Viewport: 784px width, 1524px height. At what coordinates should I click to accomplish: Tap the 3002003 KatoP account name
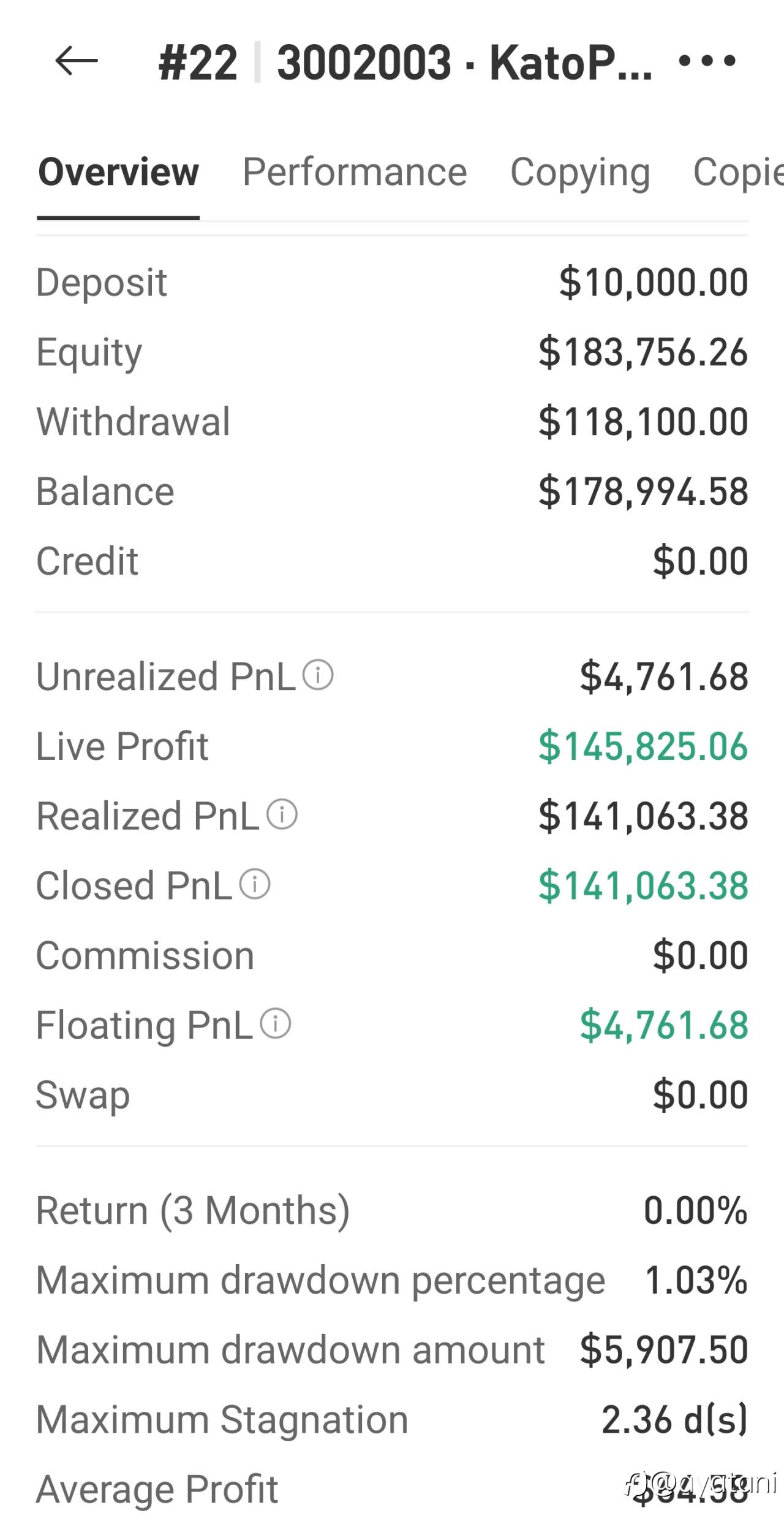(464, 63)
